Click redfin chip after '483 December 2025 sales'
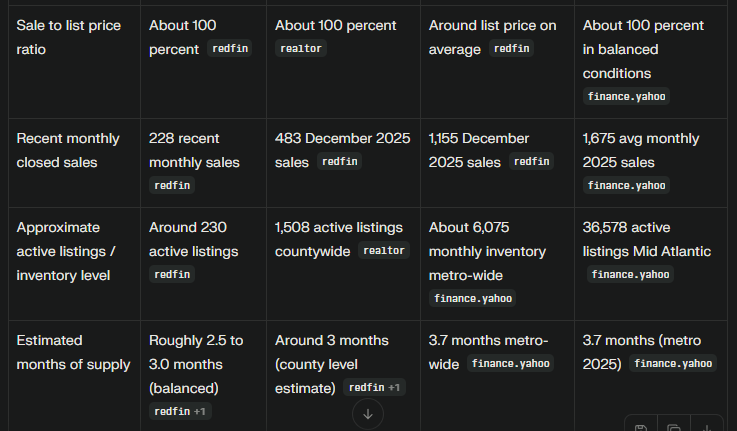 tap(340, 161)
